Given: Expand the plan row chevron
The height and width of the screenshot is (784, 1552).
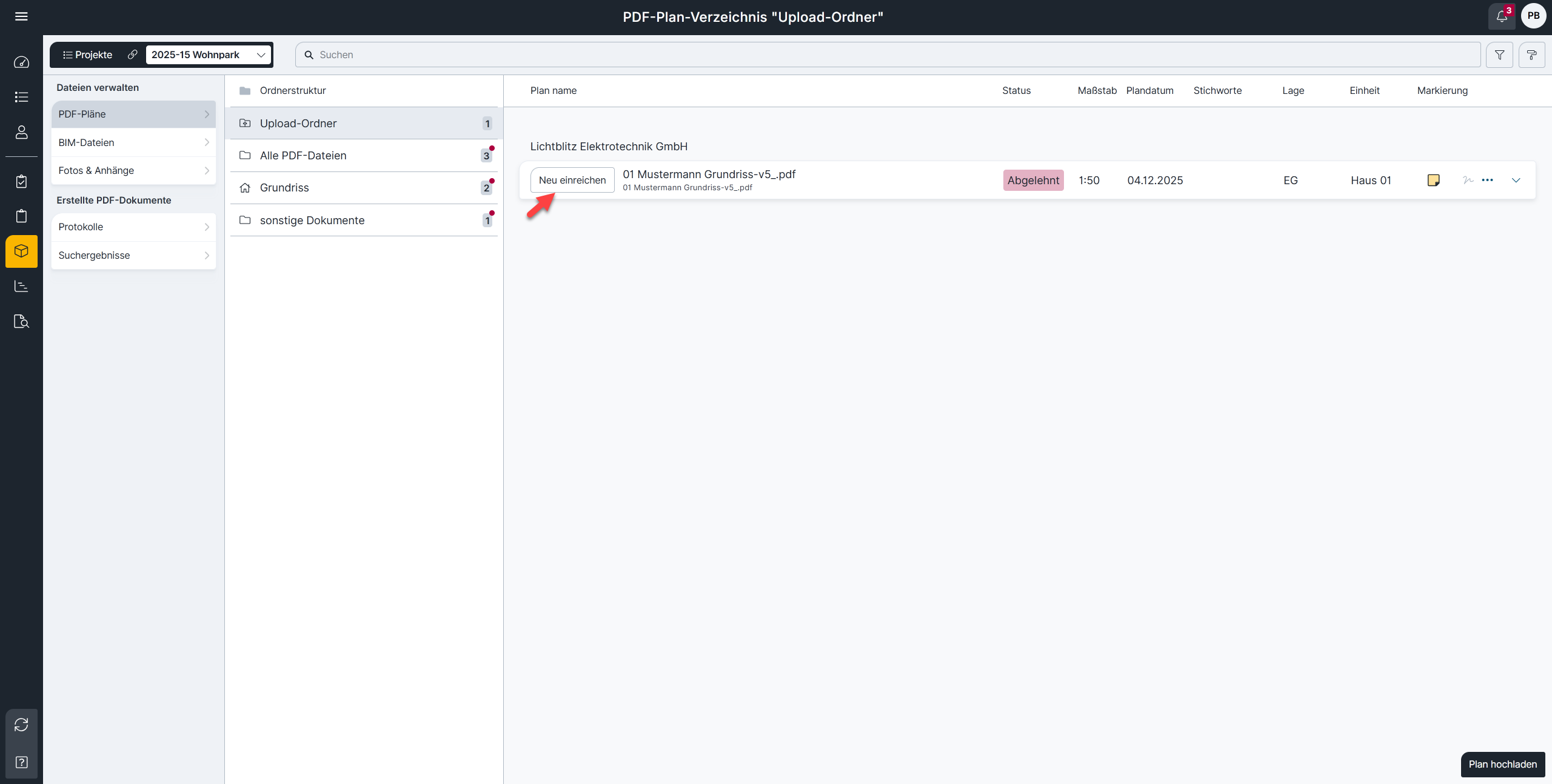Looking at the screenshot, I should tap(1516, 180).
